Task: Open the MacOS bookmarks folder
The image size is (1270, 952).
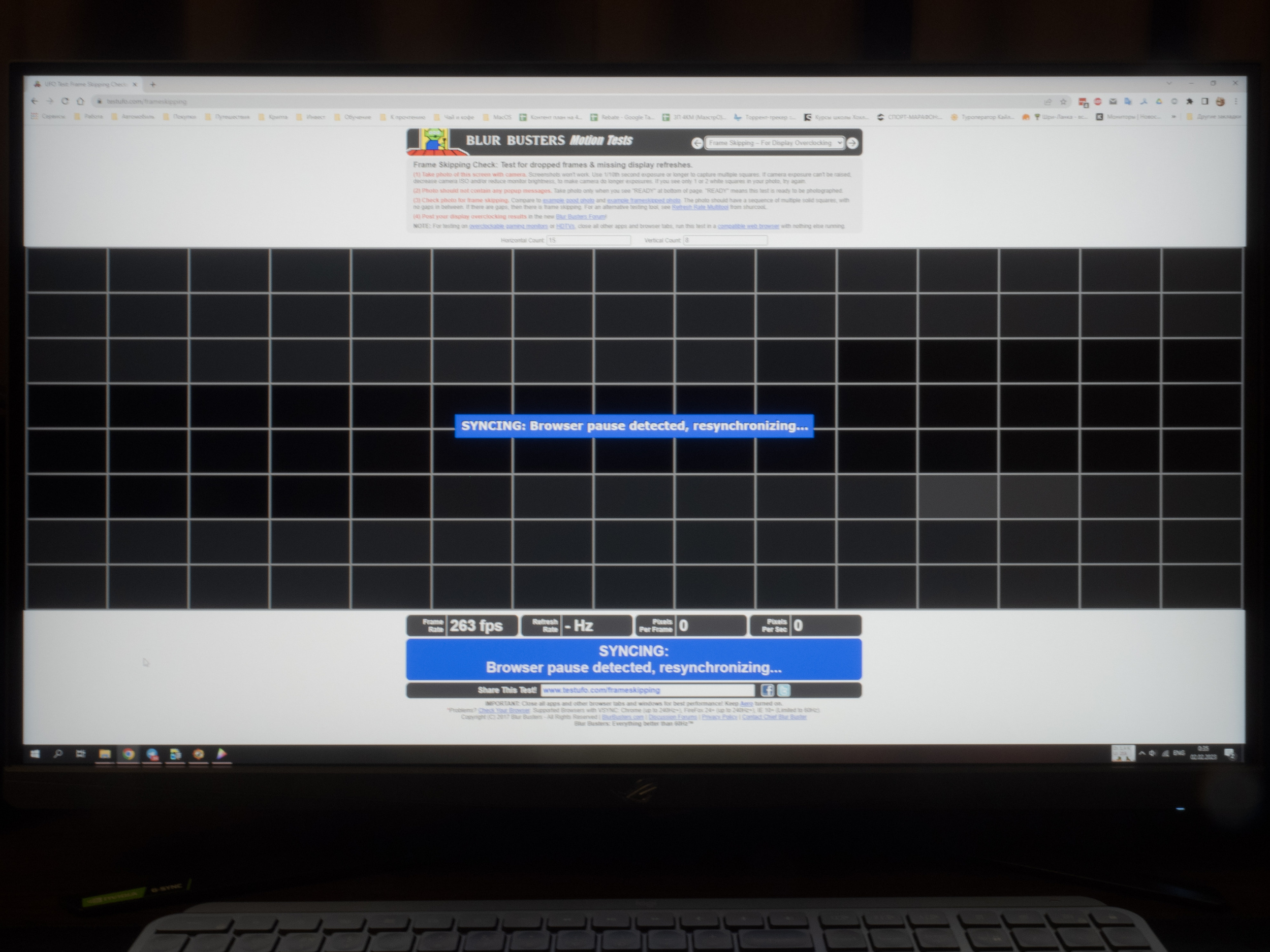Action: (x=497, y=117)
